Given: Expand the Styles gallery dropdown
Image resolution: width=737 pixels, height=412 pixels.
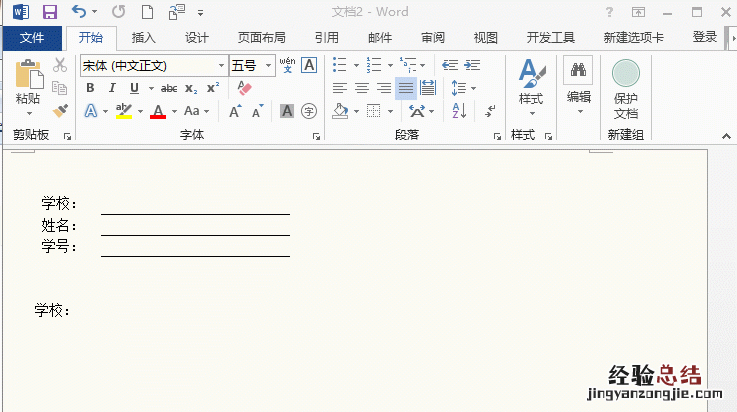Looking at the screenshot, I should point(530,113).
